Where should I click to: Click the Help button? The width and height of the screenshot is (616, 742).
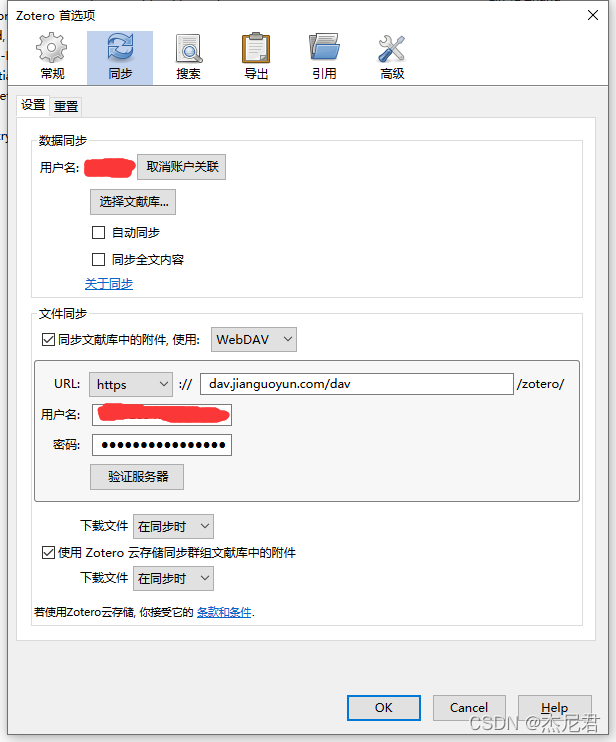554,708
